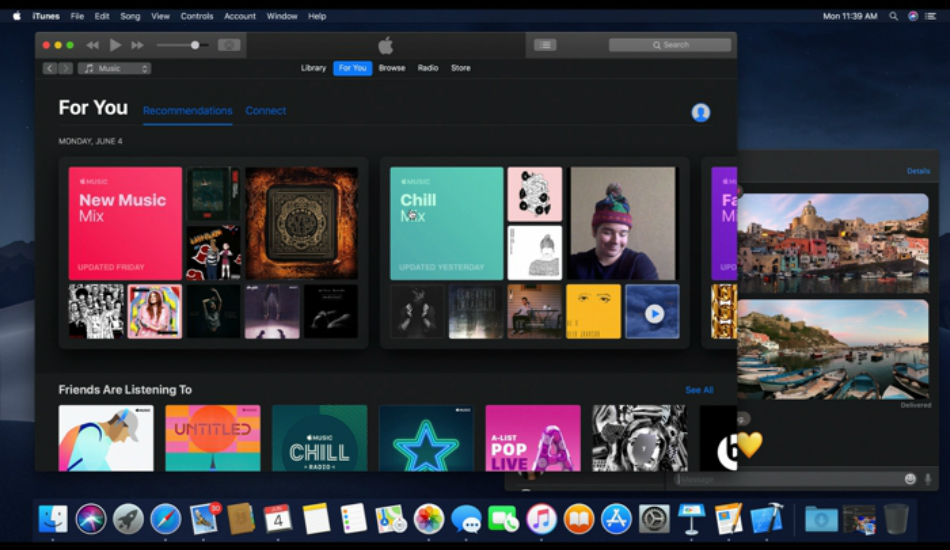Click the iTunes Search field
Viewport: 950px width, 550px height.
[670, 45]
